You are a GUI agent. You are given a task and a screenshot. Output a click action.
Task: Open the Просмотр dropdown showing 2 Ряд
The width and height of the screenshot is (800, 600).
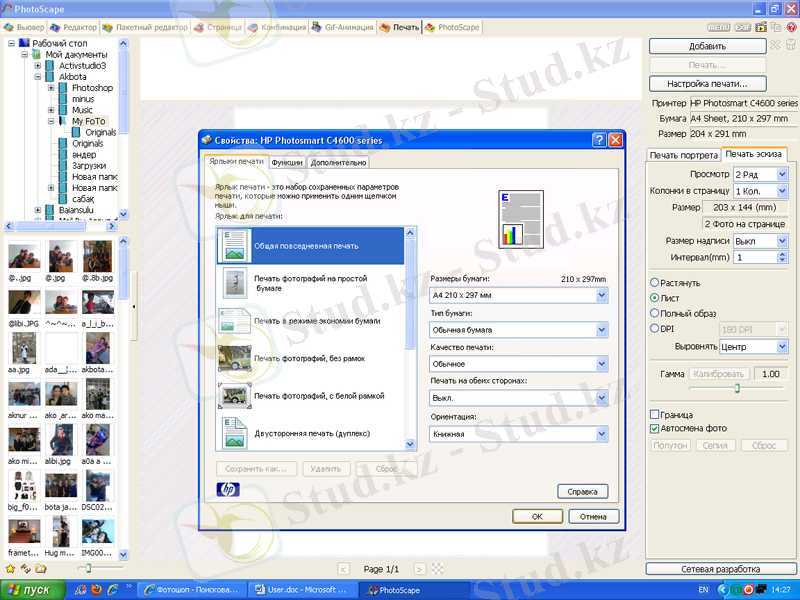761,174
